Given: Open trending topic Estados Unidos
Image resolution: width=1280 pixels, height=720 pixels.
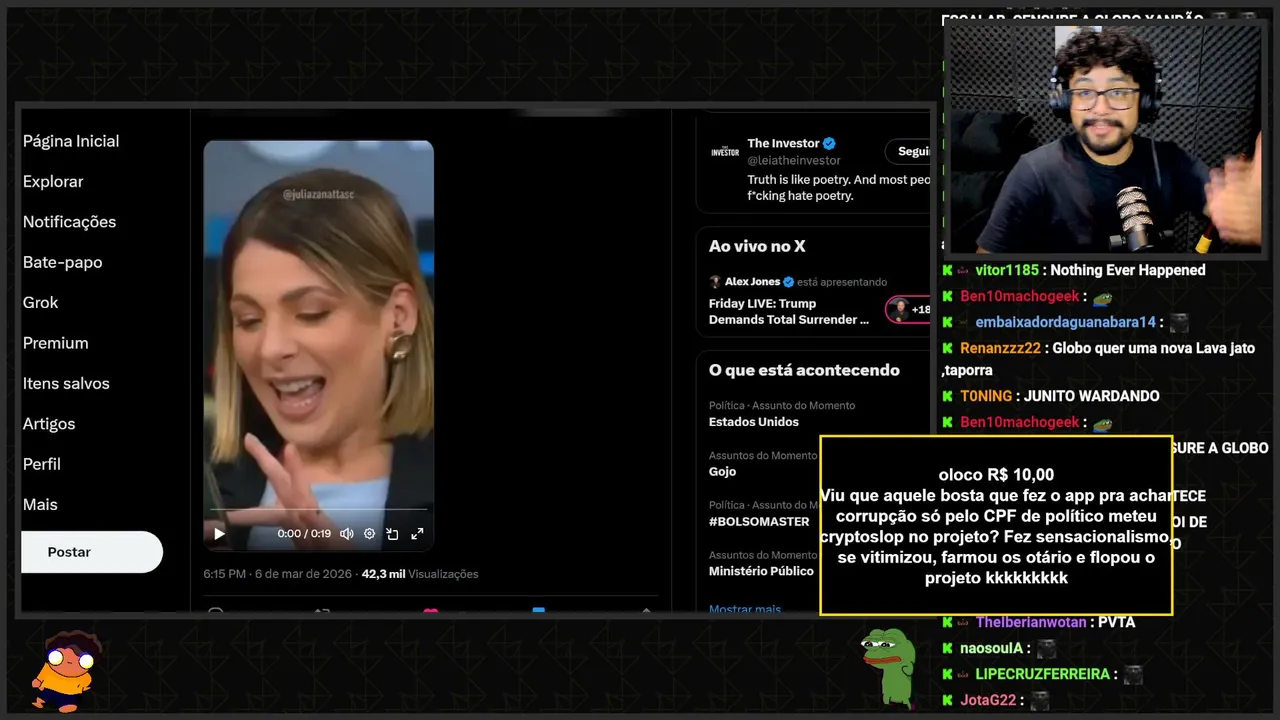Looking at the screenshot, I should pyautogui.click(x=754, y=422).
